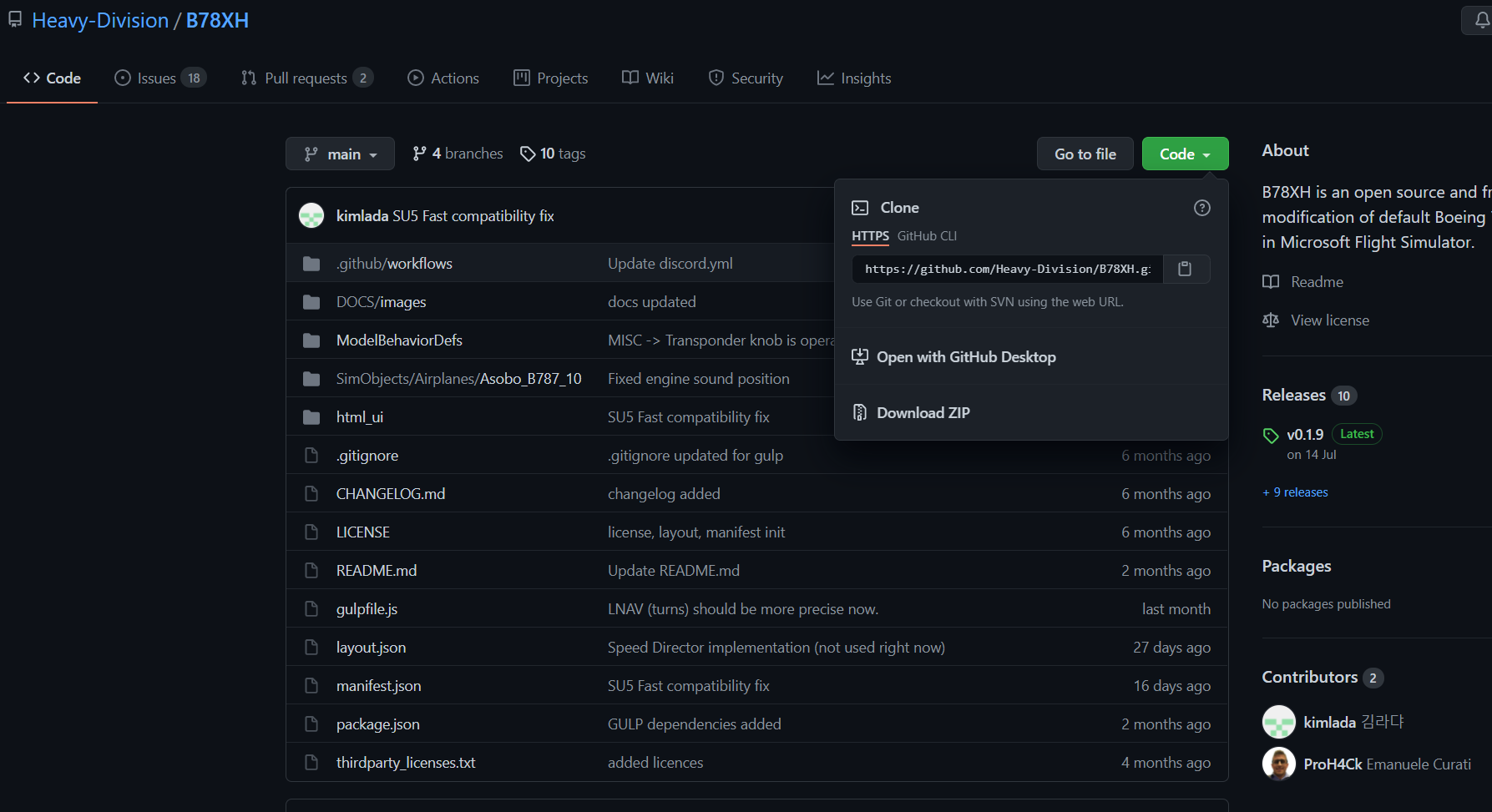Open the Projects tab

[x=551, y=78]
